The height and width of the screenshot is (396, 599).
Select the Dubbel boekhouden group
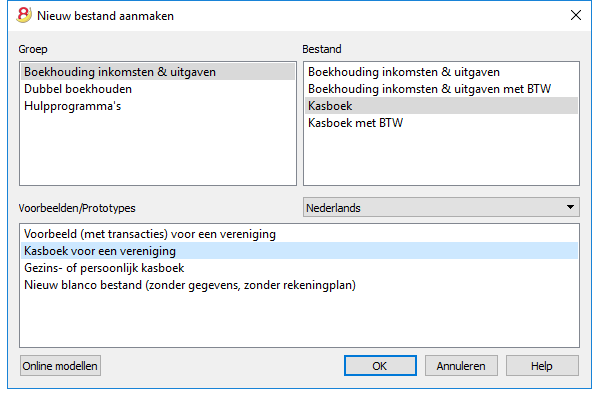(x=158, y=89)
